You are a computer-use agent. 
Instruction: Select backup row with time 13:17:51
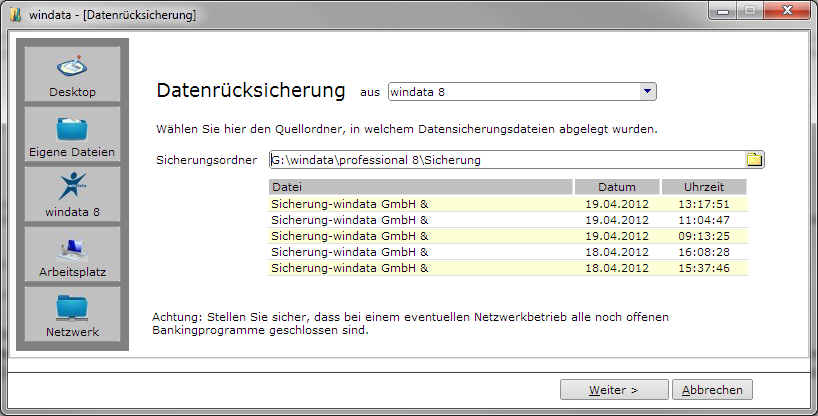point(508,204)
